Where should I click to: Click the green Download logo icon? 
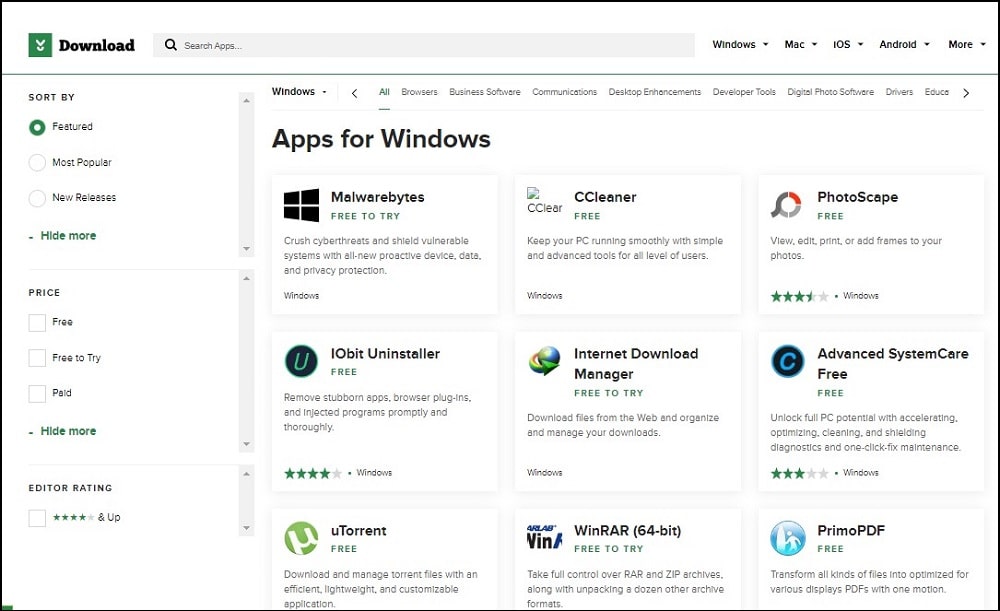coord(40,45)
